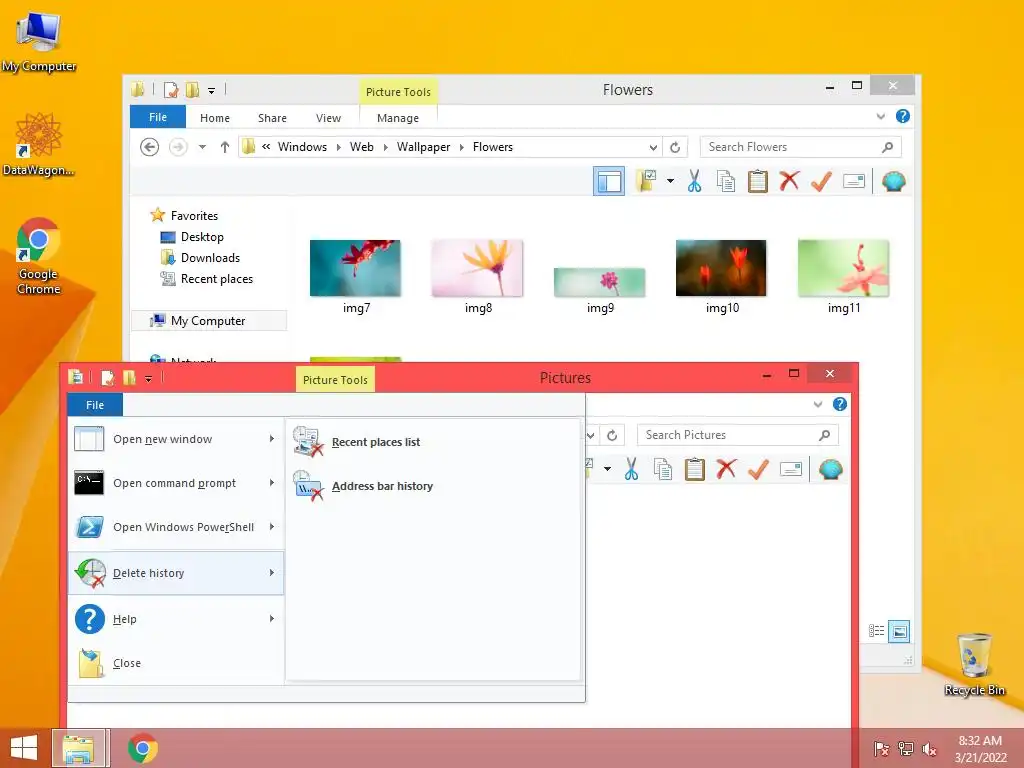Image resolution: width=1024 pixels, height=768 pixels.
Task: Choose Open new window in File menu
Action: (x=176, y=439)
